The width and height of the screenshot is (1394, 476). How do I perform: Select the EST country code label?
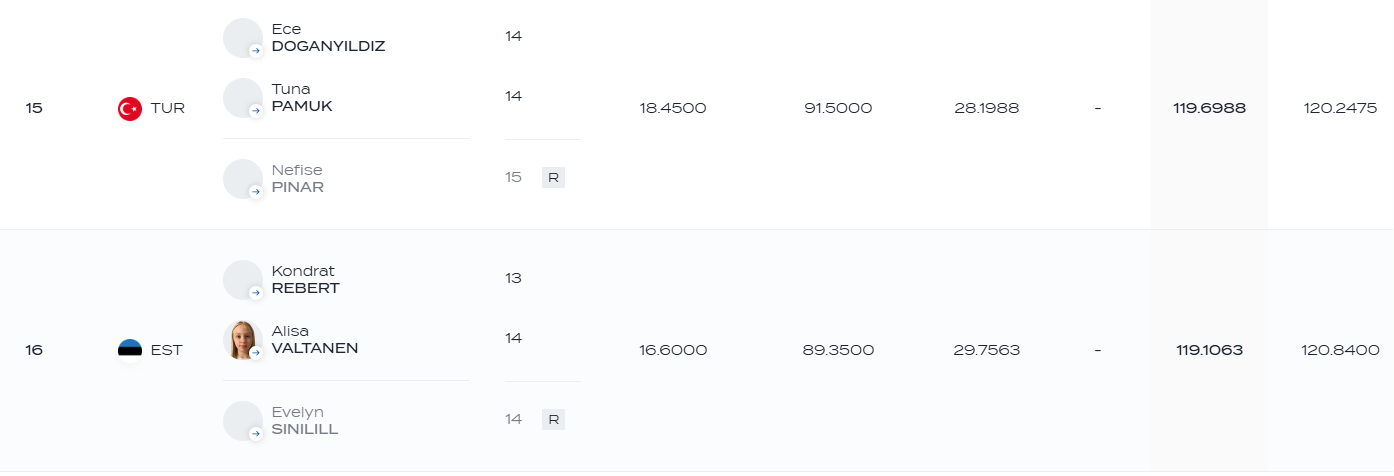coord(167,350)
